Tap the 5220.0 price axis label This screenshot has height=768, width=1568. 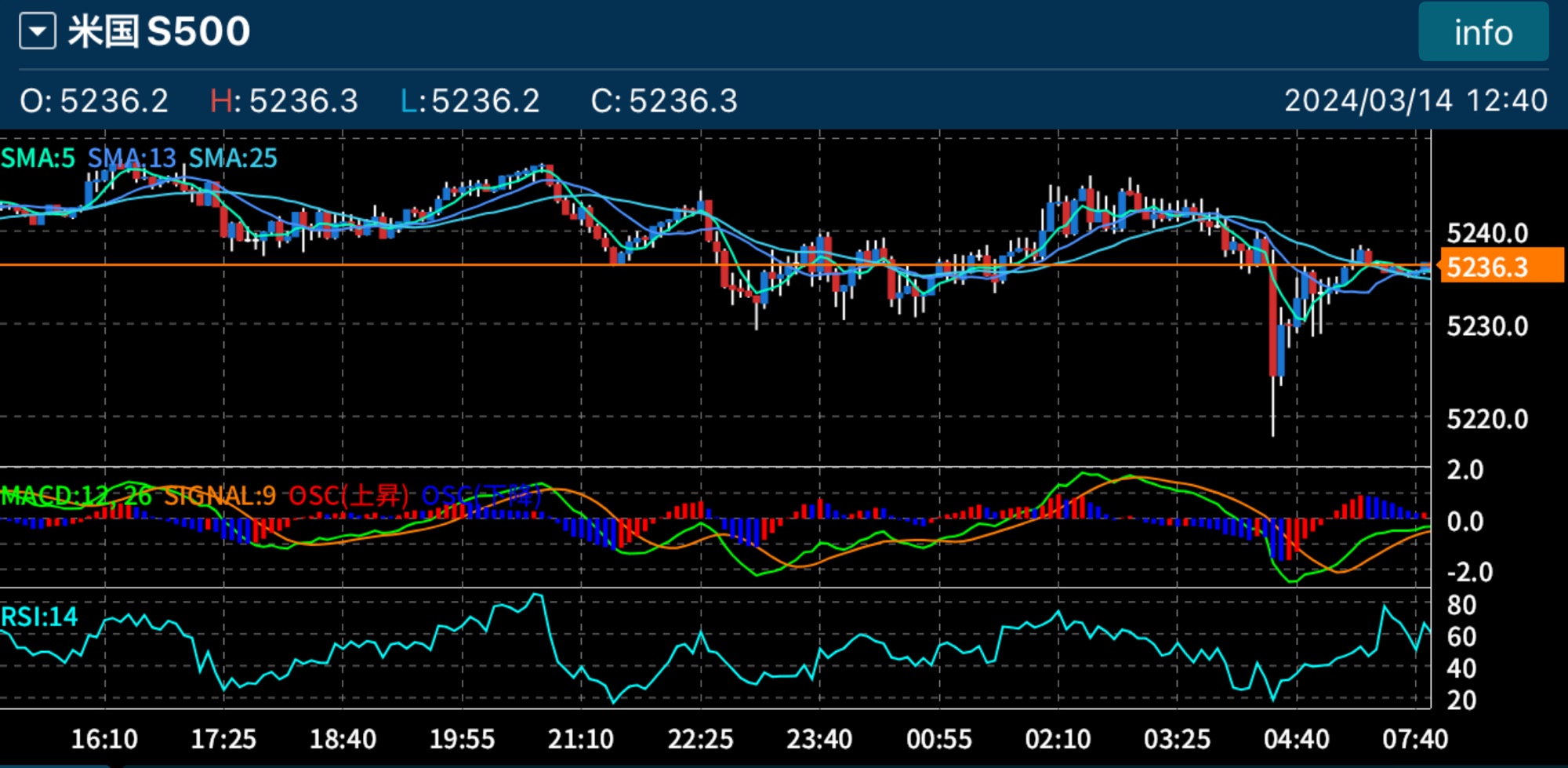tap(1486, 419)
